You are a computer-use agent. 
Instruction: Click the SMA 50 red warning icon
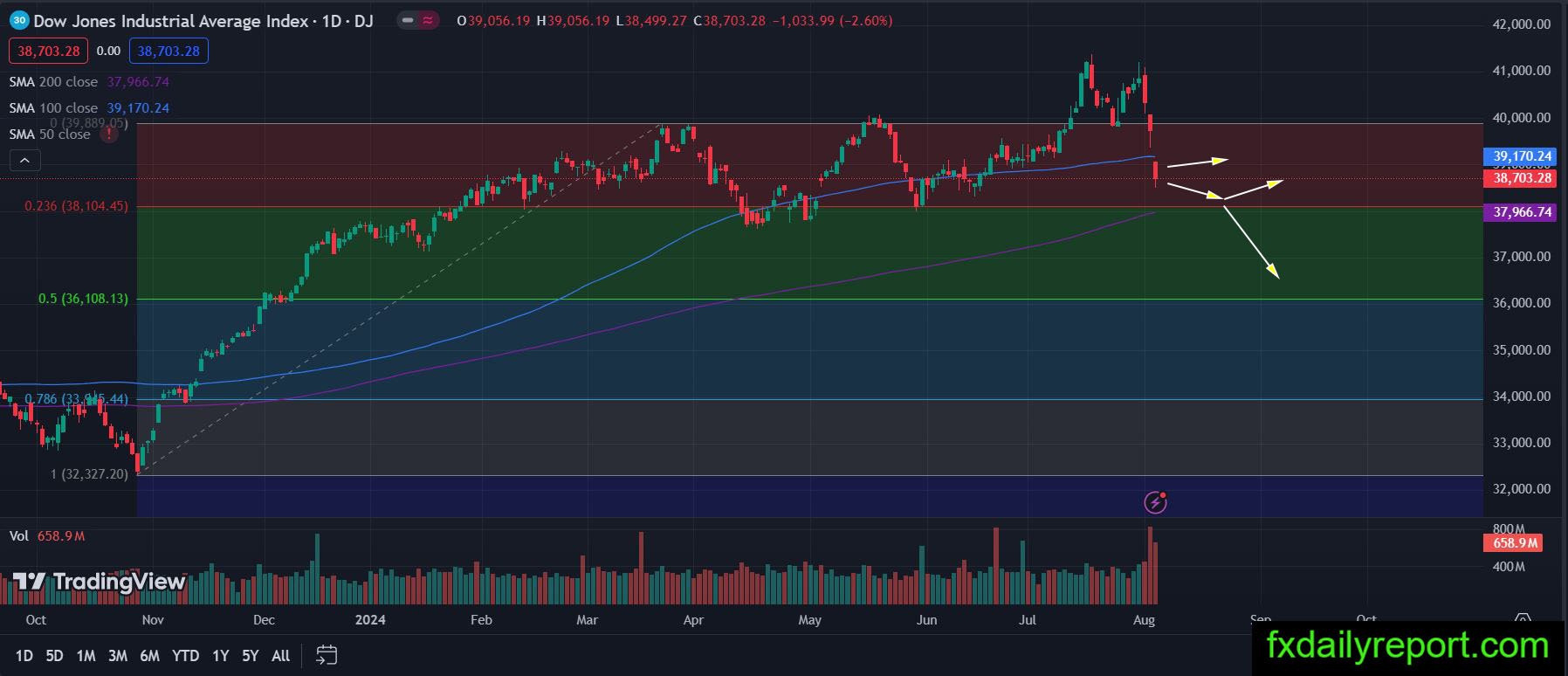click(109, 134)
